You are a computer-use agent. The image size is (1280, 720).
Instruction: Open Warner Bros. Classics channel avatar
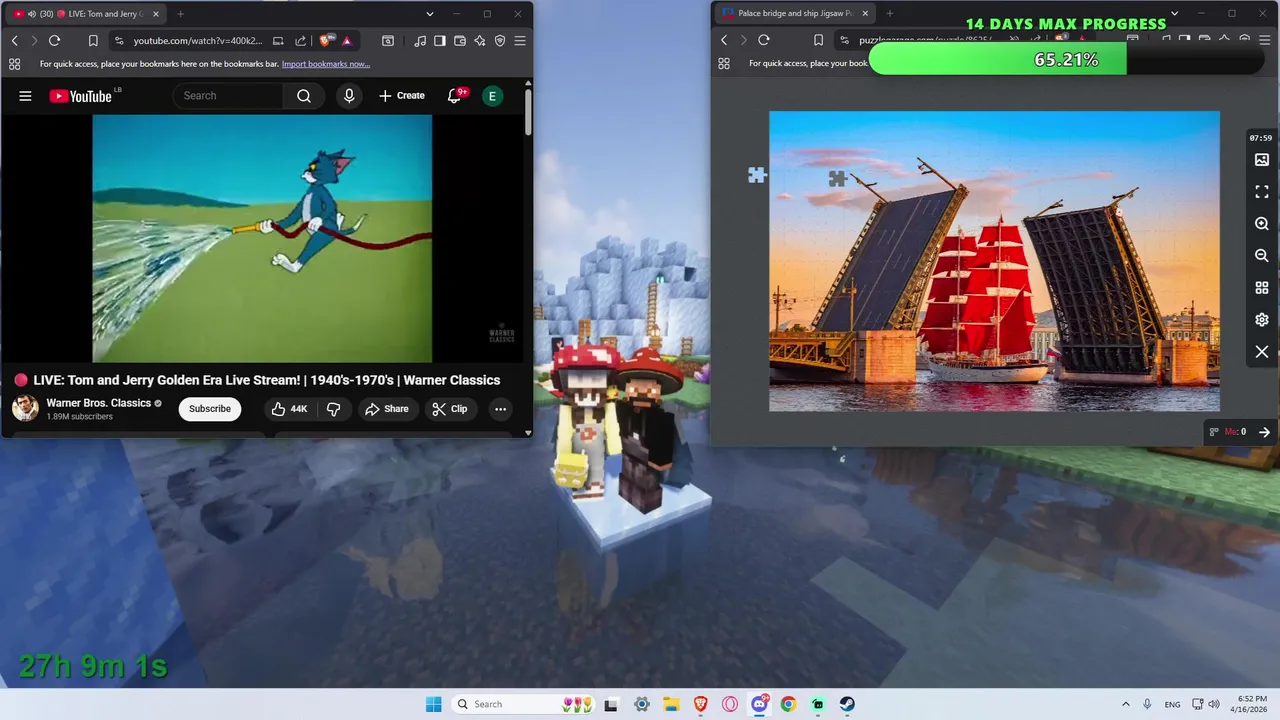point(25,408)
